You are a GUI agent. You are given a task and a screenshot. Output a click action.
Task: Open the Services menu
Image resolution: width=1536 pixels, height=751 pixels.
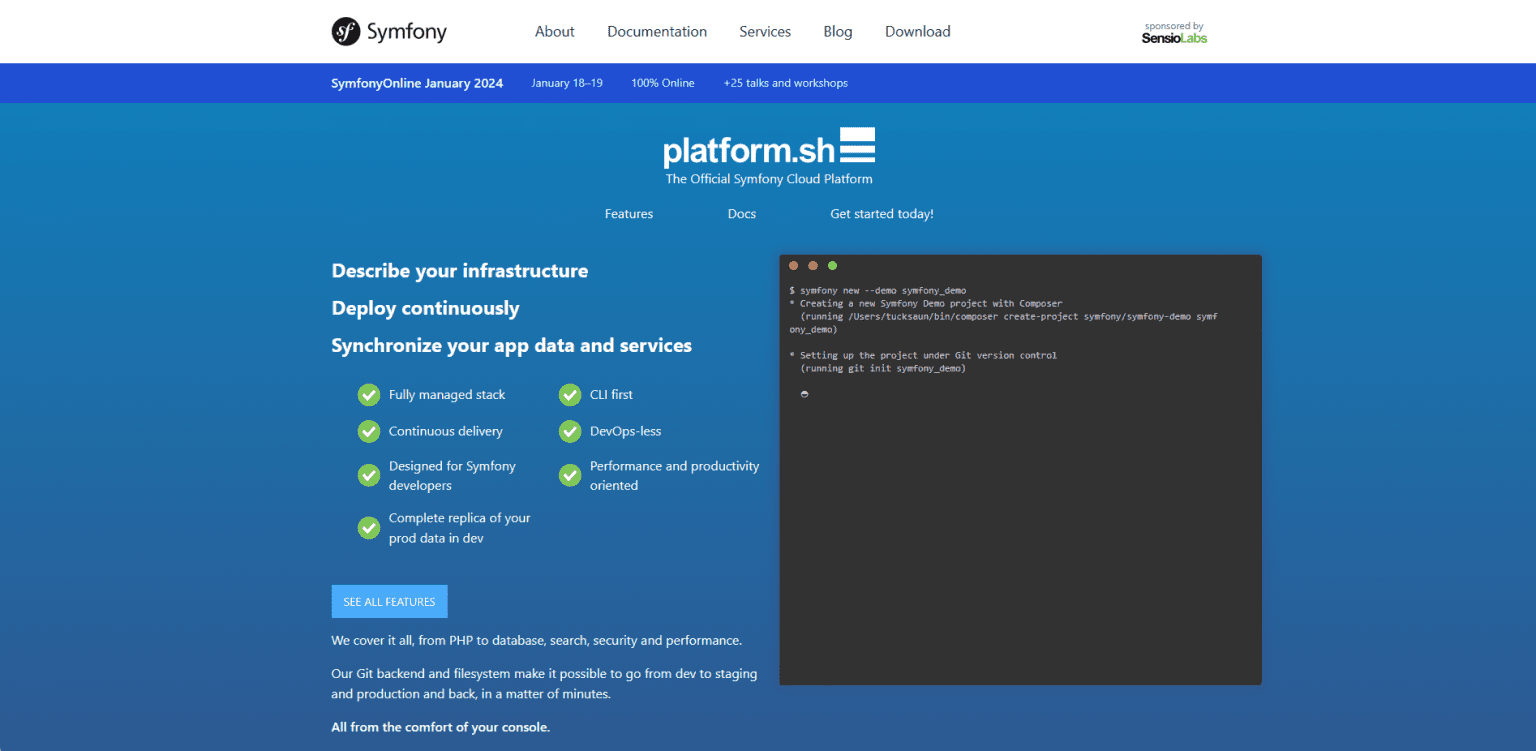pyautogui.click(x=765, y=31)
